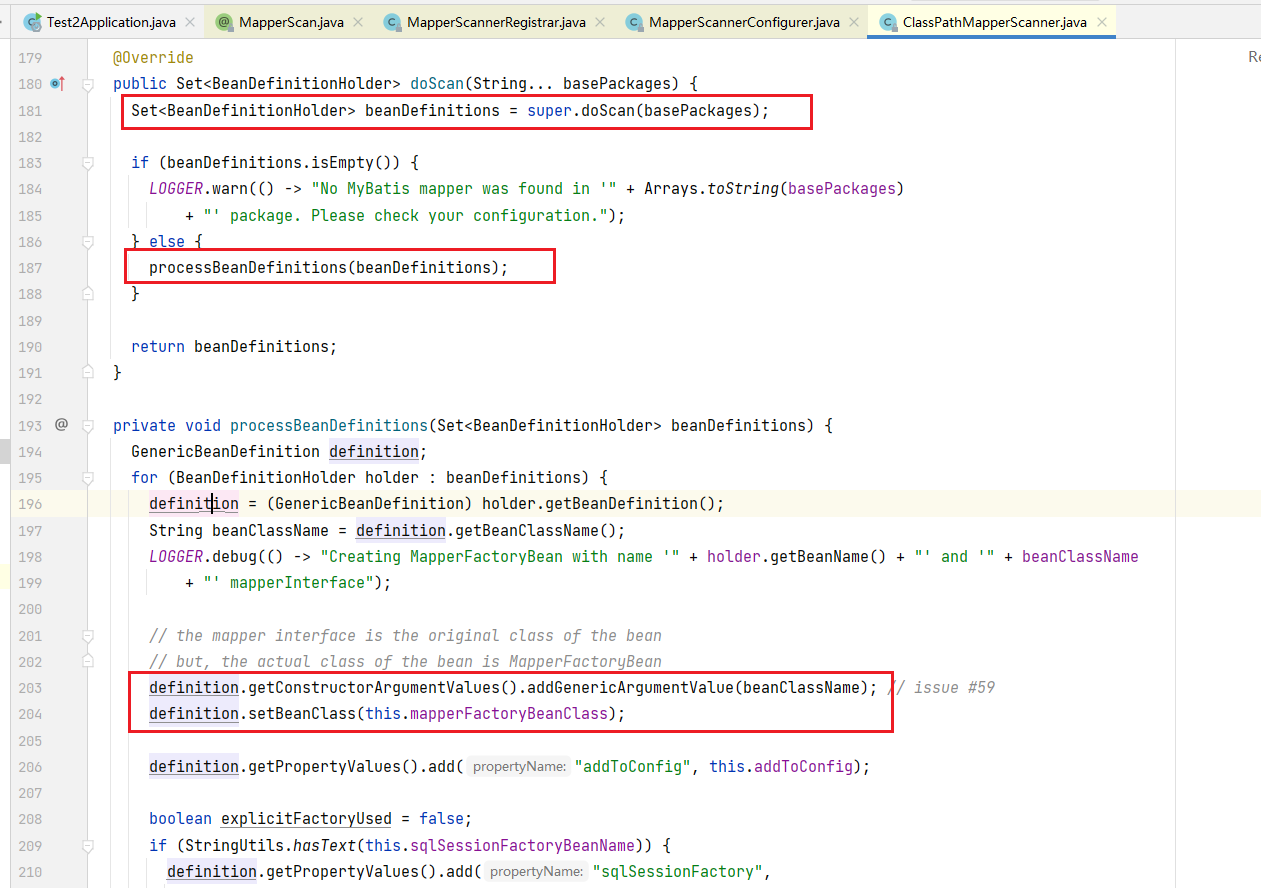Collapse the doScan method fold on line 180
Image resolution: width=1261 pixels, height=888 pixels.
[x=88, y=85]
